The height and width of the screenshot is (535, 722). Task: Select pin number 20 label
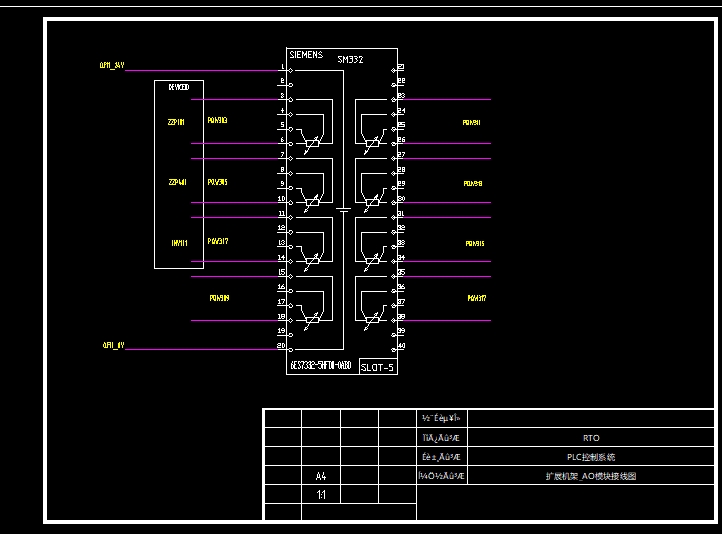[281, 346]
